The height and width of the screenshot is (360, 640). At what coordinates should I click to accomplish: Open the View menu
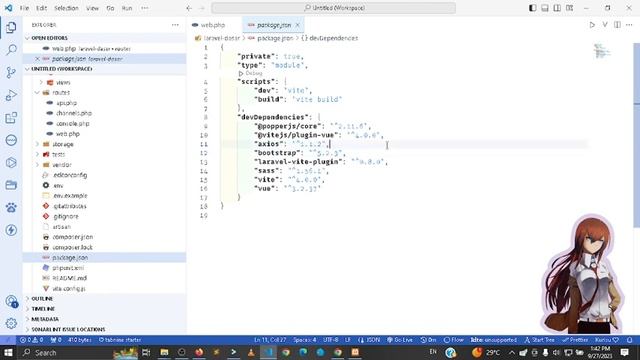pos(93,8)
